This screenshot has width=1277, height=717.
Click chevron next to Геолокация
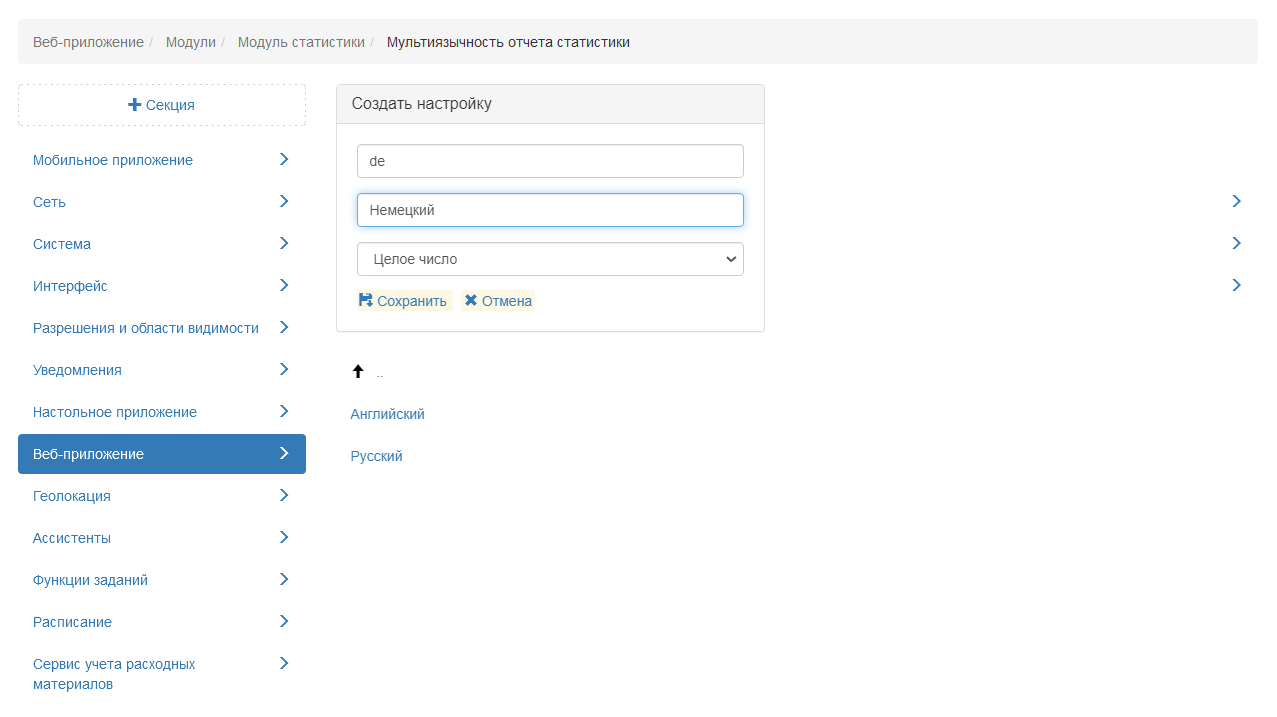click(284, 495)
